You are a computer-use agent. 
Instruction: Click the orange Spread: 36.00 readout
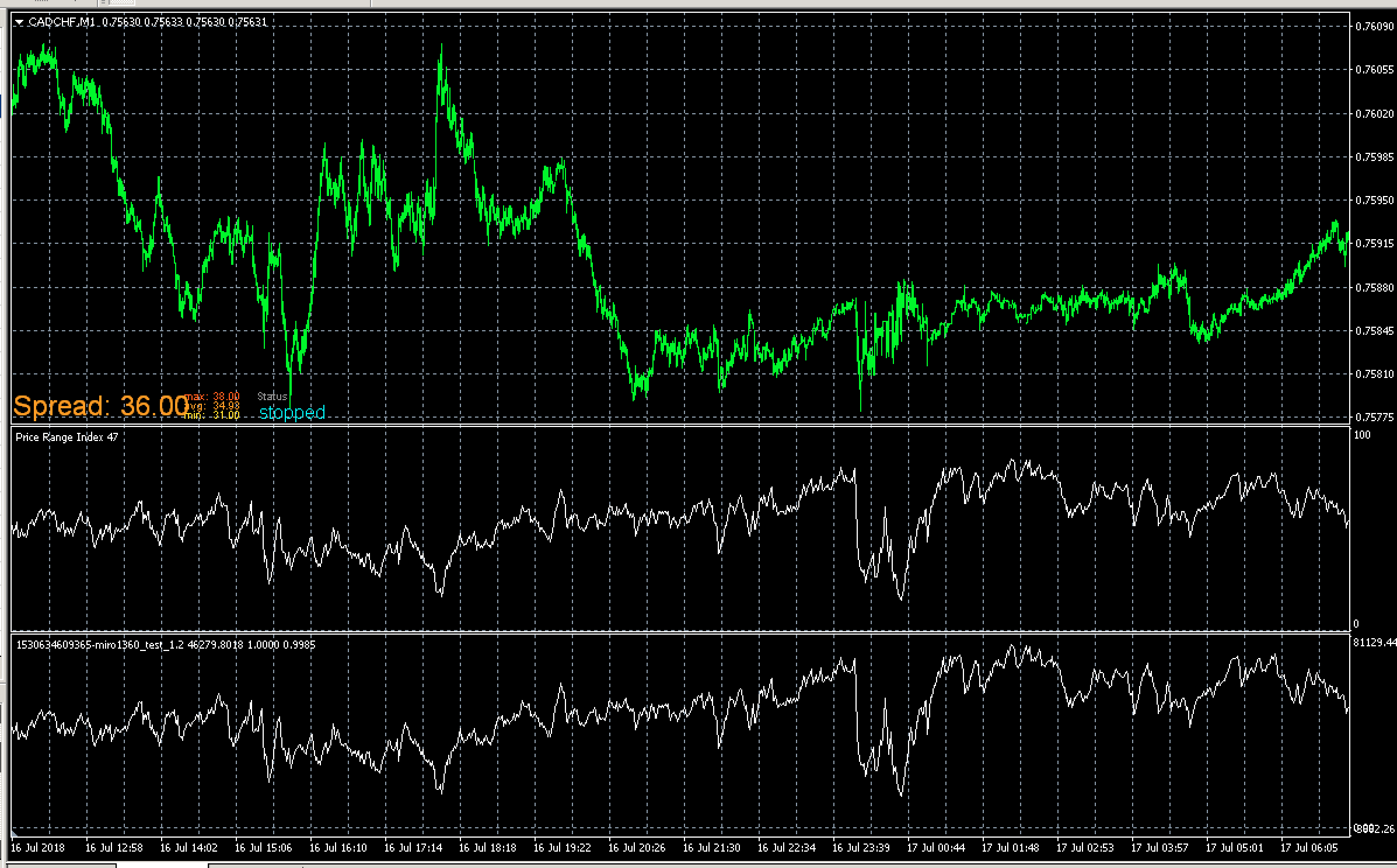[x=100, y=405]
